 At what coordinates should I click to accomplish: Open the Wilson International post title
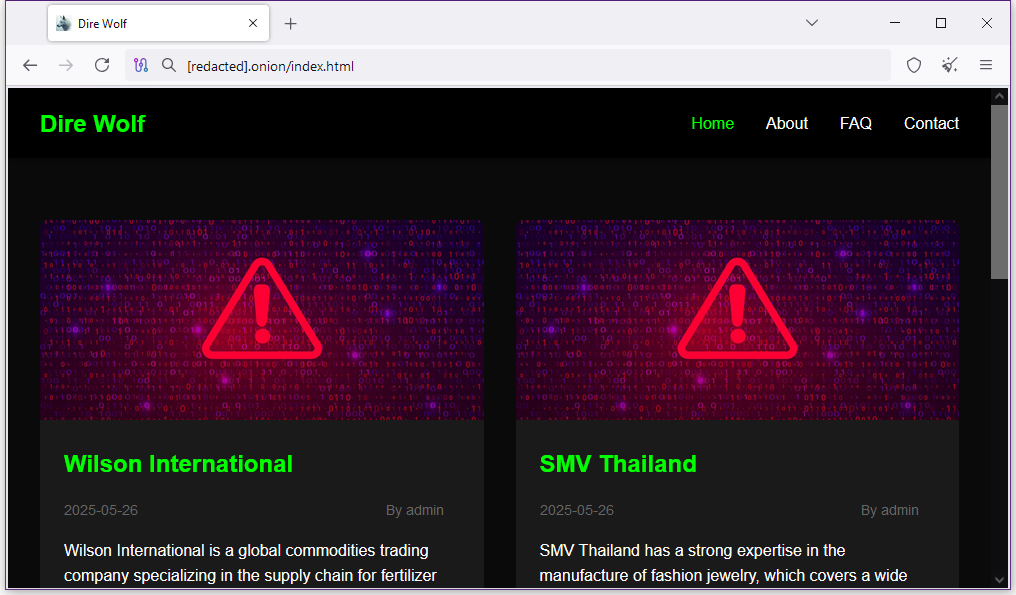click(x=178, y=464)
